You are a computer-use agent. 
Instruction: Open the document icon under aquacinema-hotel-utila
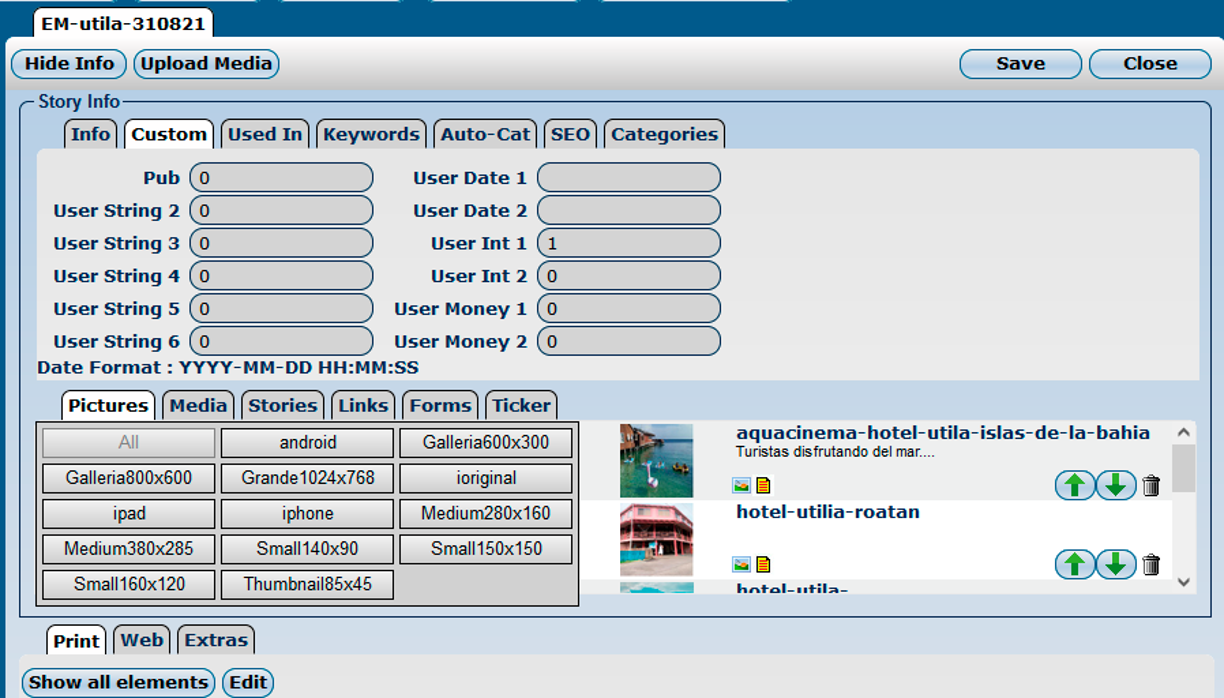(x=763, y=486)
